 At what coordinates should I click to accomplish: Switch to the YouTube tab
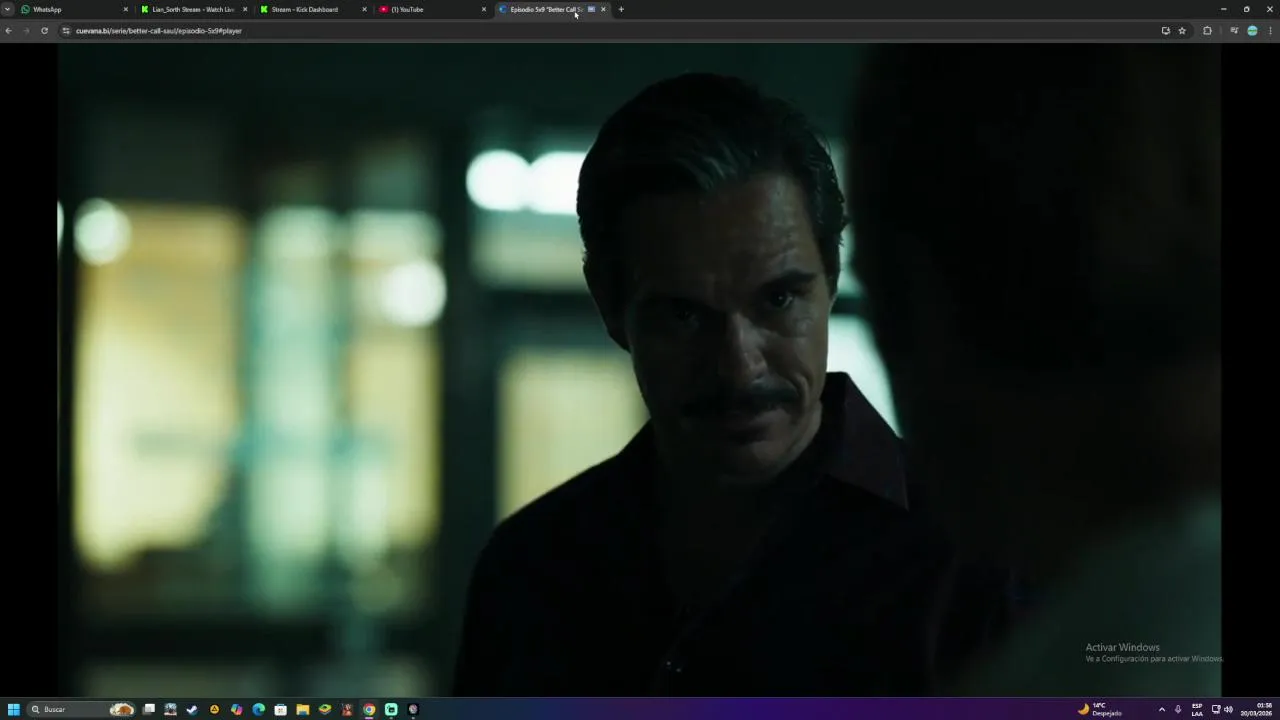(x=433, y=9)
